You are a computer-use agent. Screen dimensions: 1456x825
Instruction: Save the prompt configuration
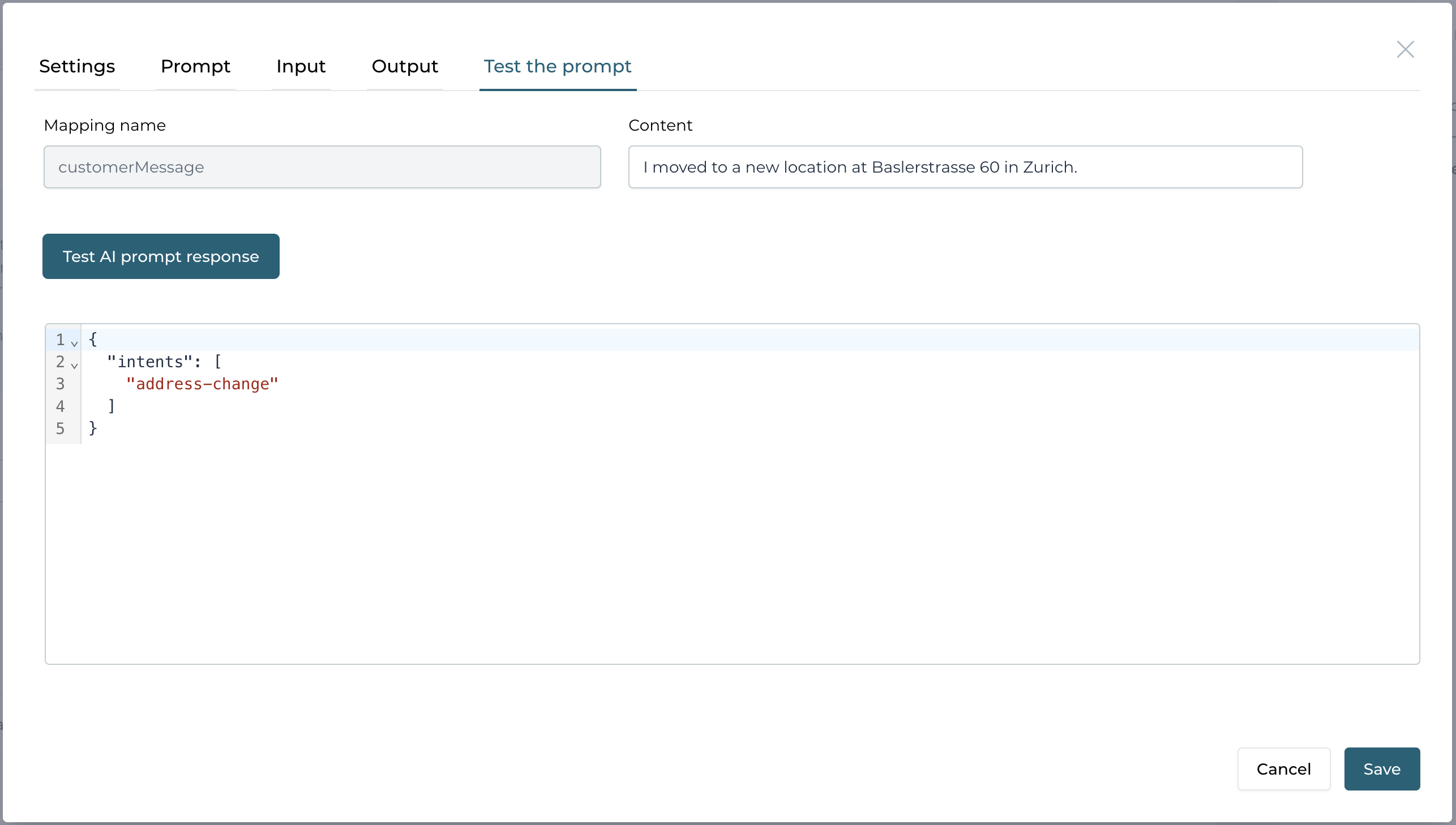click(1381, 768)
